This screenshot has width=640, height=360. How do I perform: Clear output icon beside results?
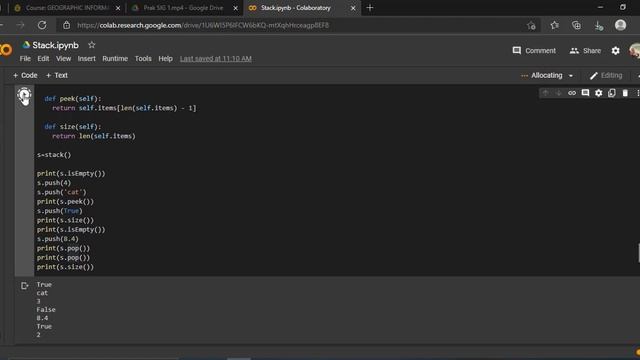click(24, 286)
